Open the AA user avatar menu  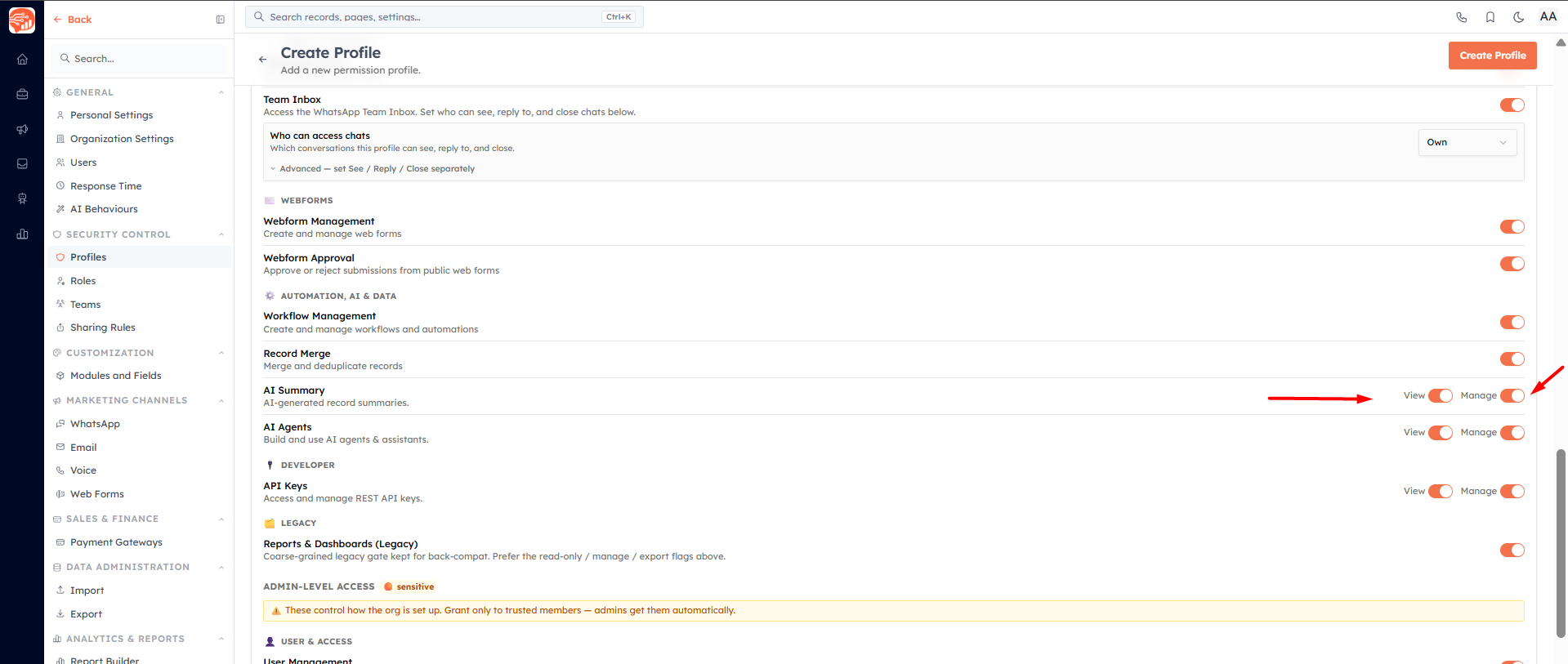point(1548,16)
